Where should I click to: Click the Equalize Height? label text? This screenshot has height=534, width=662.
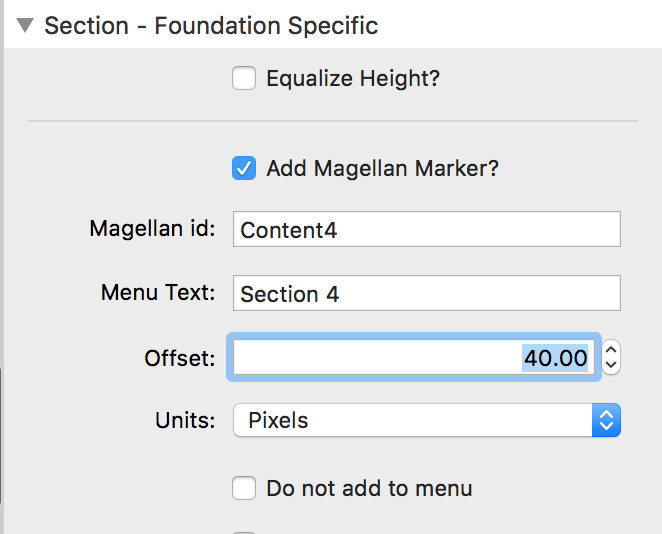click(x=353, y=78)
